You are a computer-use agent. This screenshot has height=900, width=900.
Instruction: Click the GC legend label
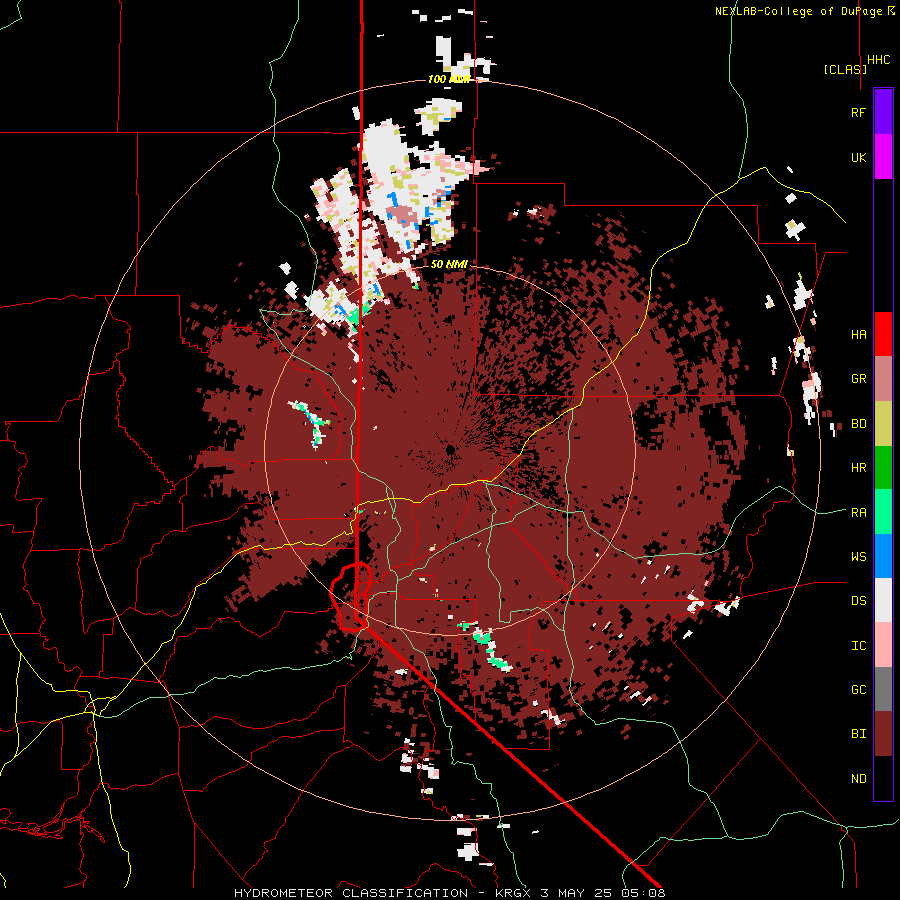(858, 690)
